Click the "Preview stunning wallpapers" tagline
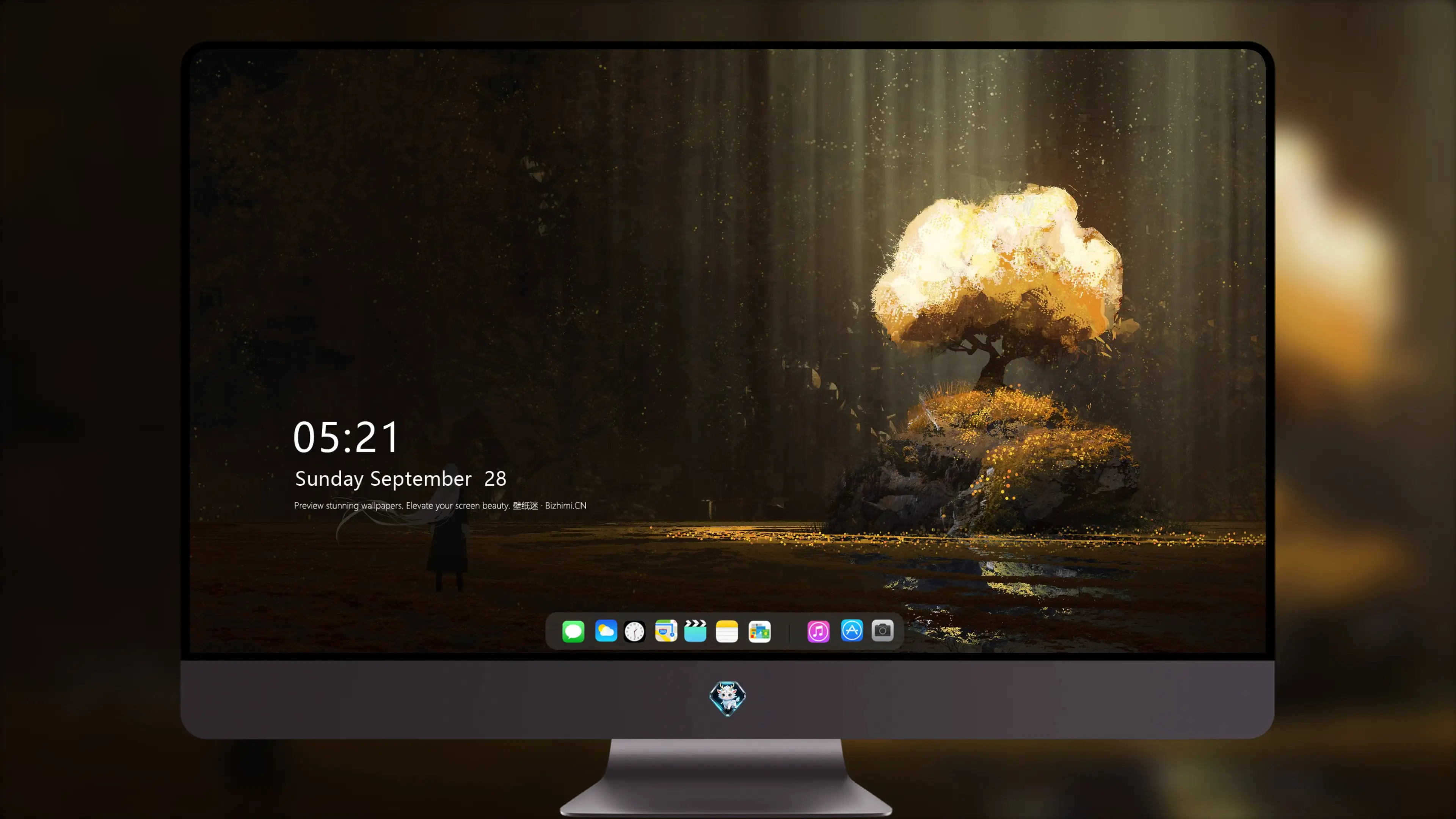The image size is (1456, 819). (x=440, y=505)
